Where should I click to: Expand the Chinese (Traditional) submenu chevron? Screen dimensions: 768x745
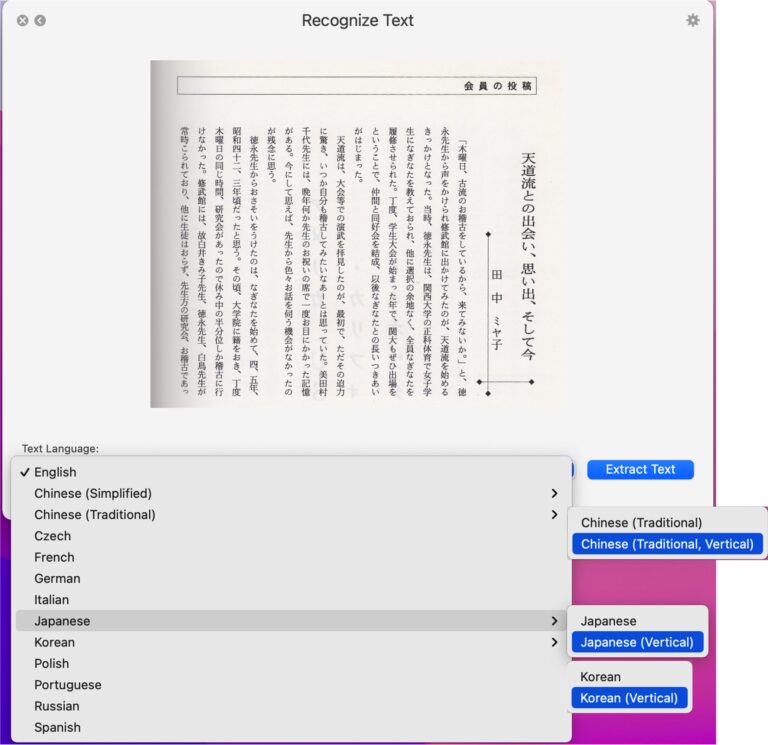[x=554, y=515]
